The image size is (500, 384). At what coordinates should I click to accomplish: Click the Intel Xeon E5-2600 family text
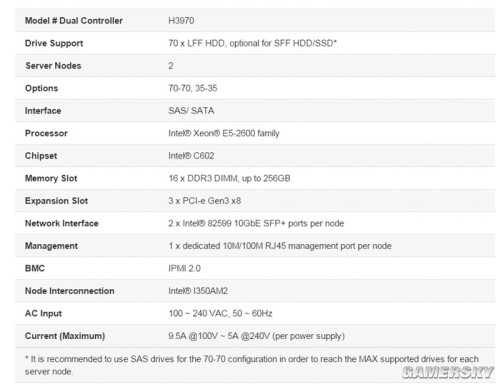(x=224, y=133)
